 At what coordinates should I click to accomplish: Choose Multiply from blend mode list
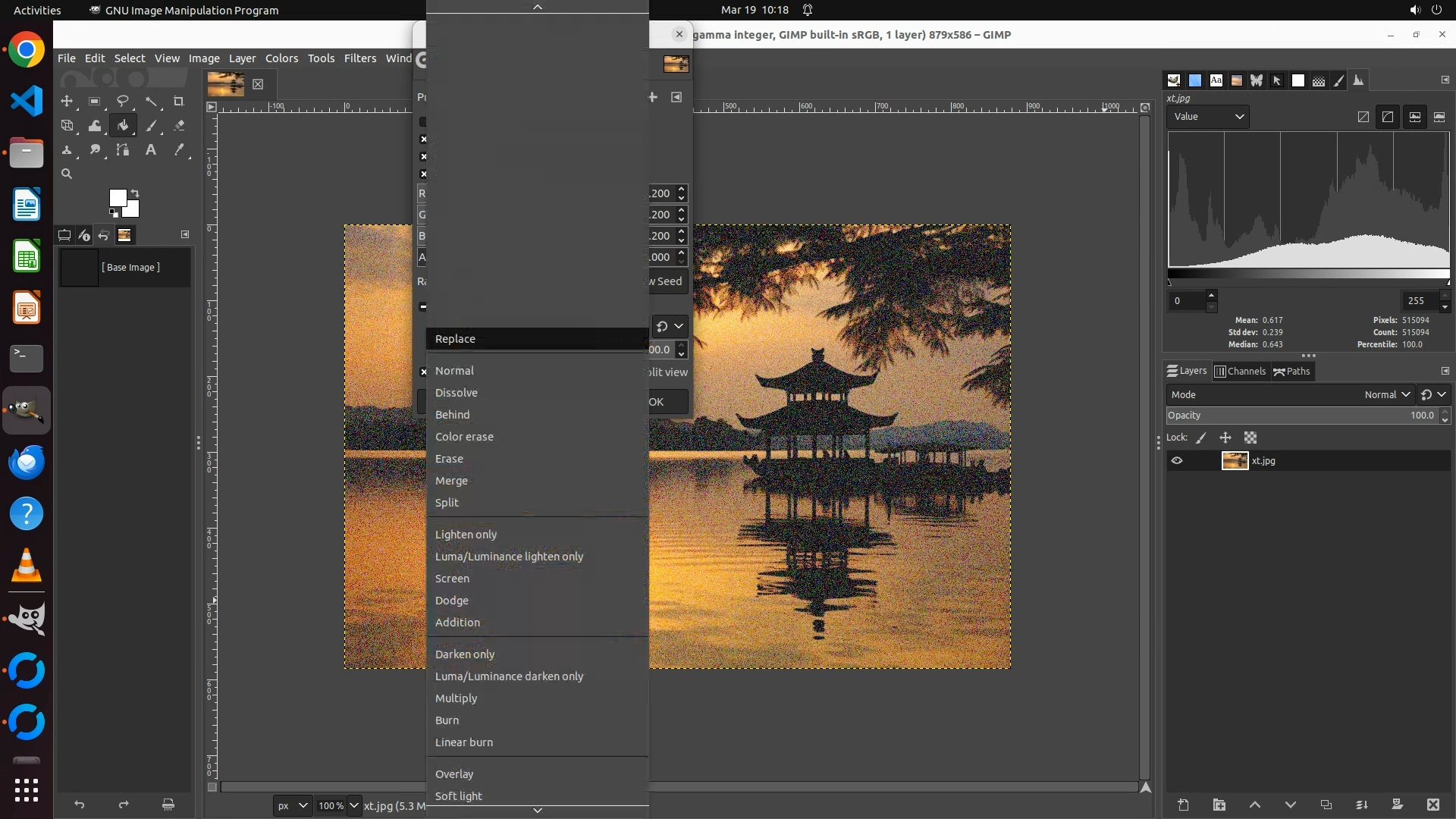pyautogui.click(x=456, y=698)
